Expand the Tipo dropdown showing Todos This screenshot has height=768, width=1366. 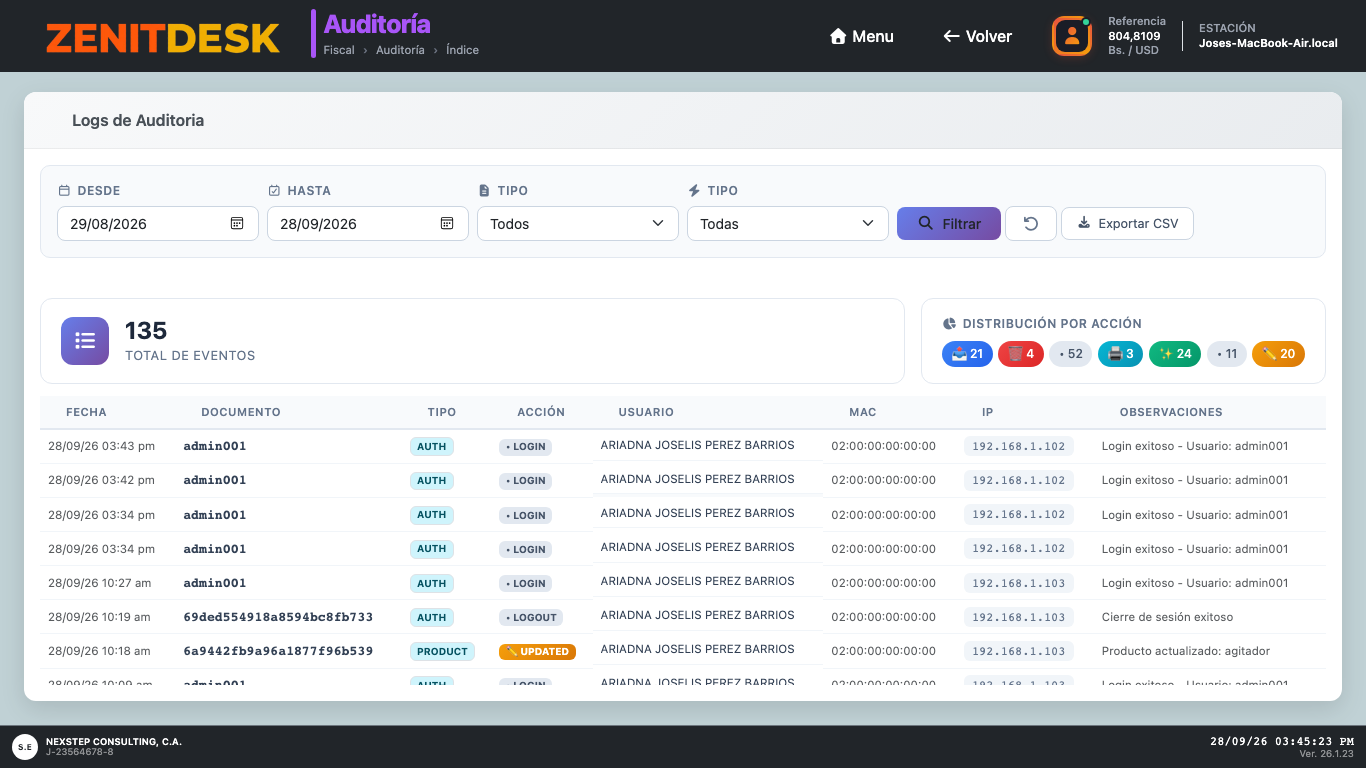[578, 223]
